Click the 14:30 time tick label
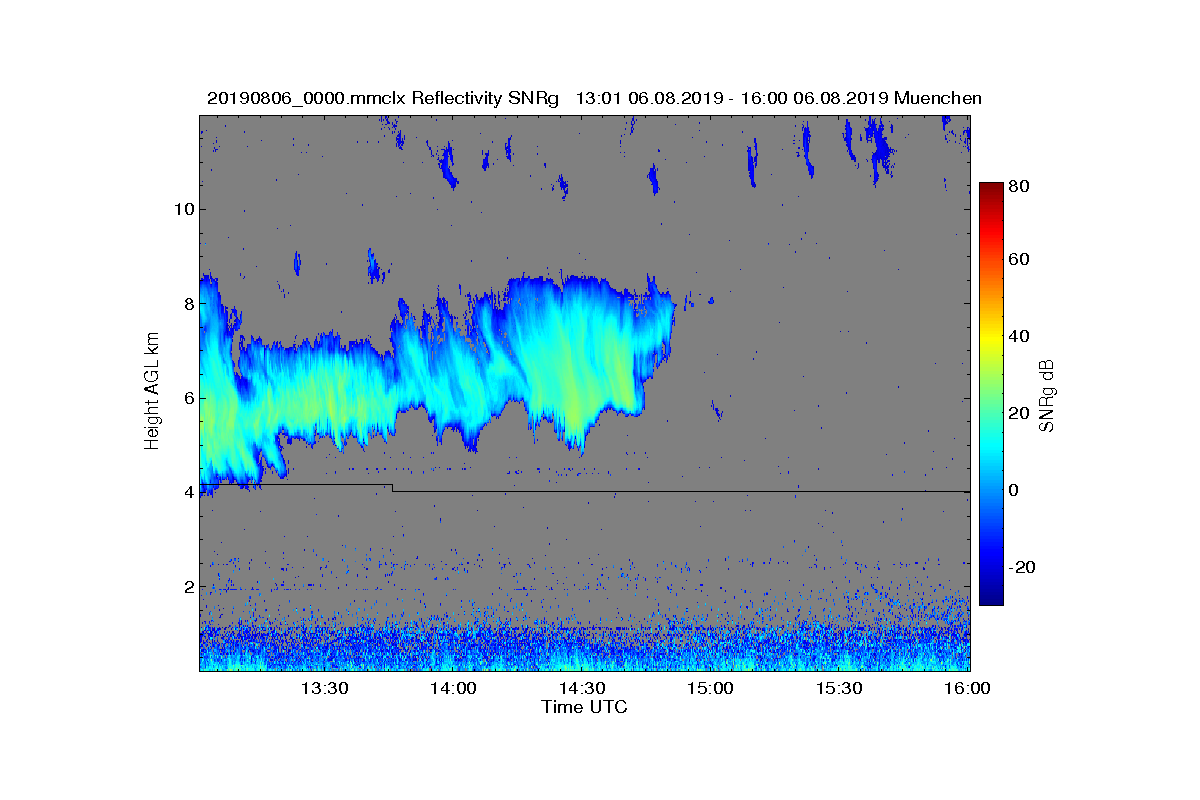 pos(582,688)
